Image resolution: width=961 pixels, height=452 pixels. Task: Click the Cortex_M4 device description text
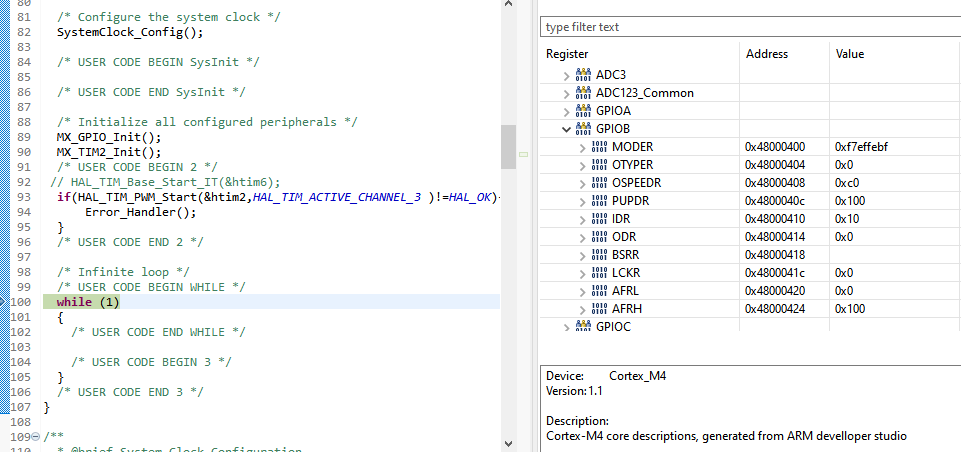point(637,376)
